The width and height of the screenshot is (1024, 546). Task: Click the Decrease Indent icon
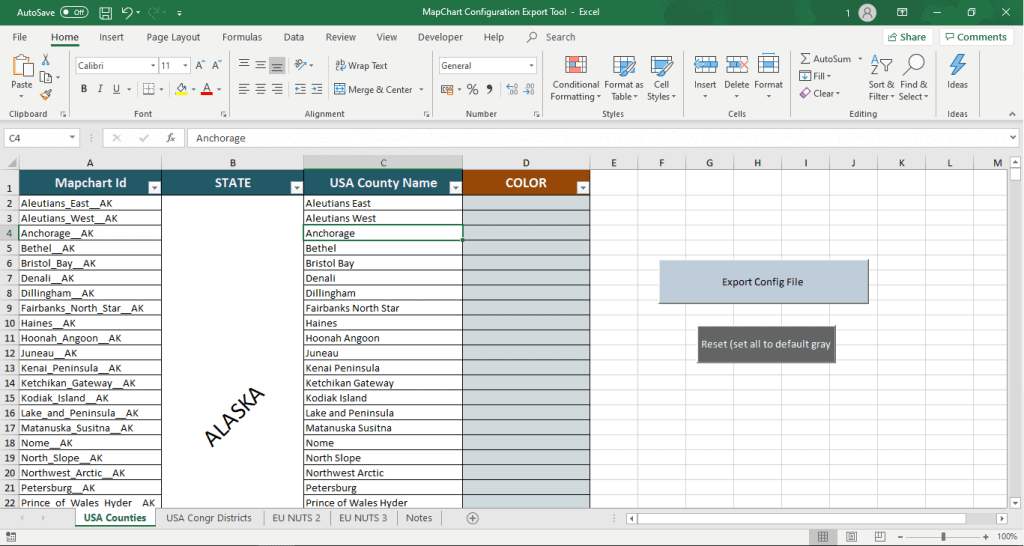(300, 89)
